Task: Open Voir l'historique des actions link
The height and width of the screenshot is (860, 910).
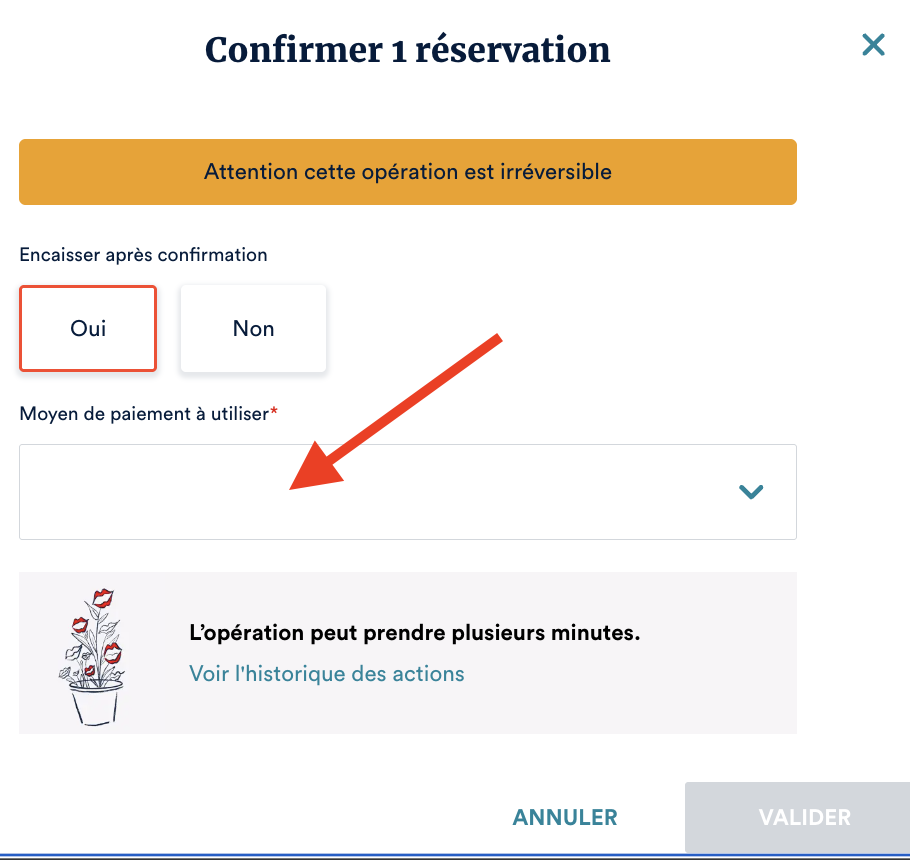Action: pos(326,673)
